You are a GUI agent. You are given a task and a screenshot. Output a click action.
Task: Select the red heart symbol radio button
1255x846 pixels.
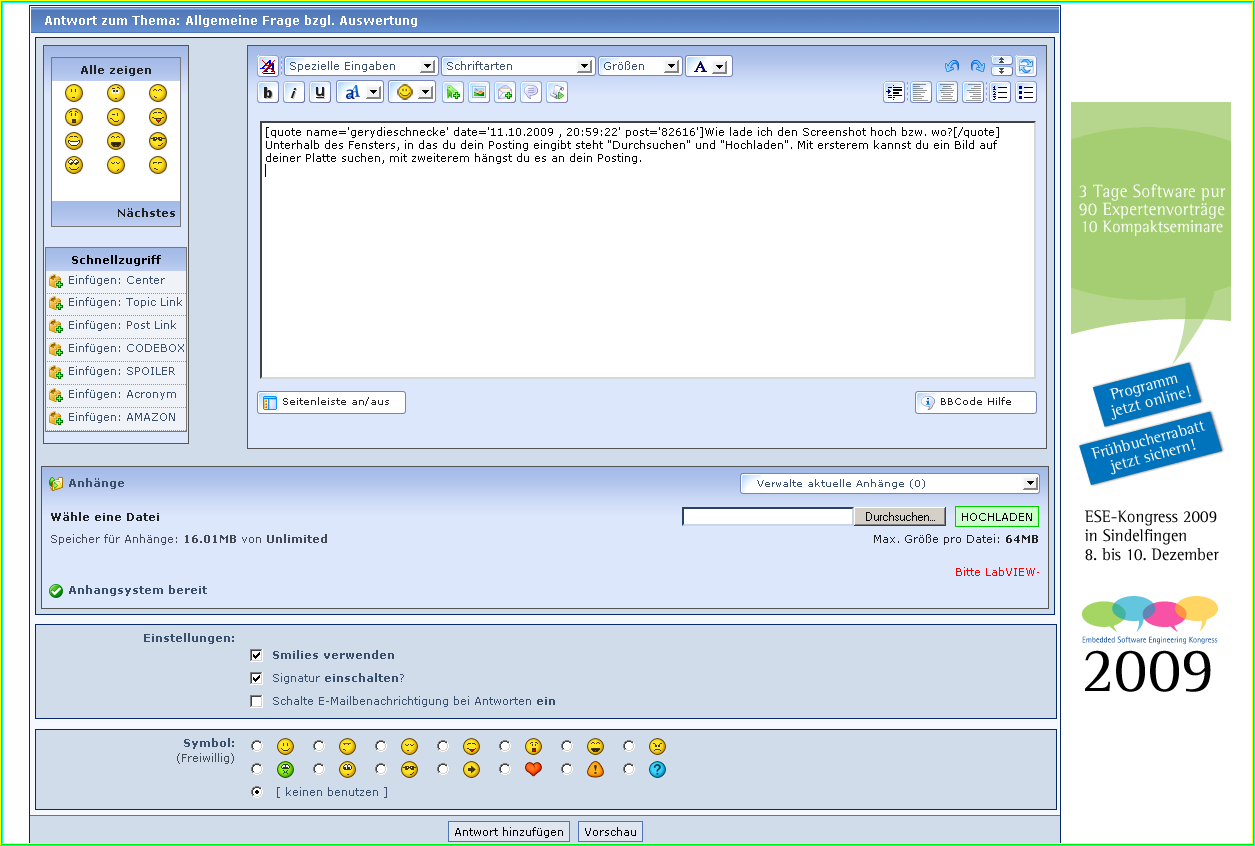[506, 769]
